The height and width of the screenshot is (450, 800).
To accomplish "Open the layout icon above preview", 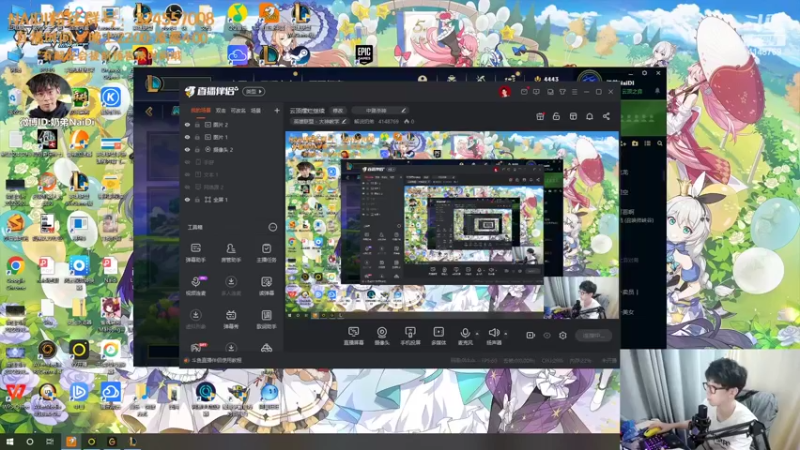I will click(573, 116).
